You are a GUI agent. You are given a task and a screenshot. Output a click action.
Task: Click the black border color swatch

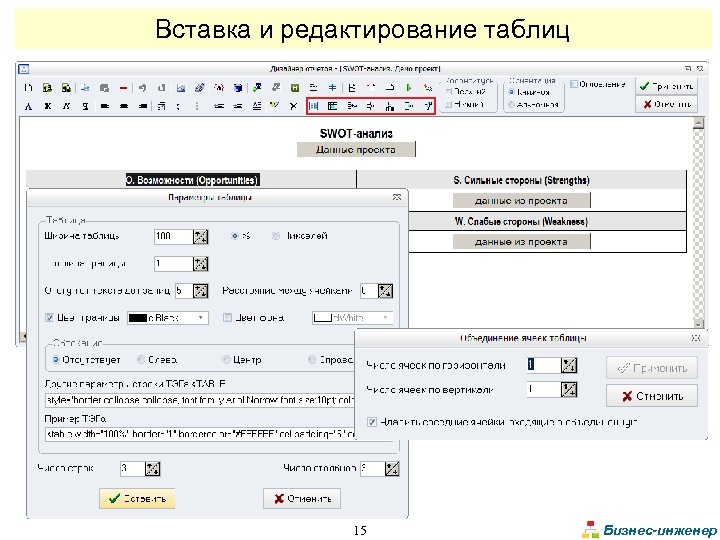coord(138,318)
